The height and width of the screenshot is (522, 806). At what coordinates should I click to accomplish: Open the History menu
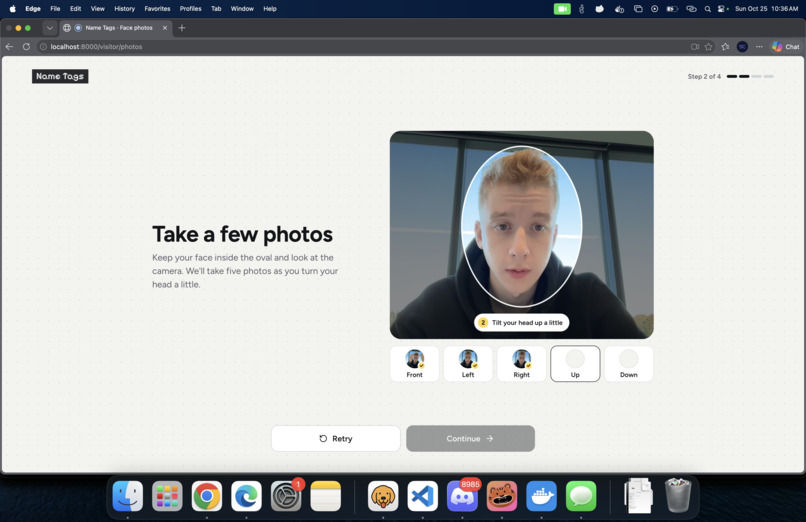(124, 9)
